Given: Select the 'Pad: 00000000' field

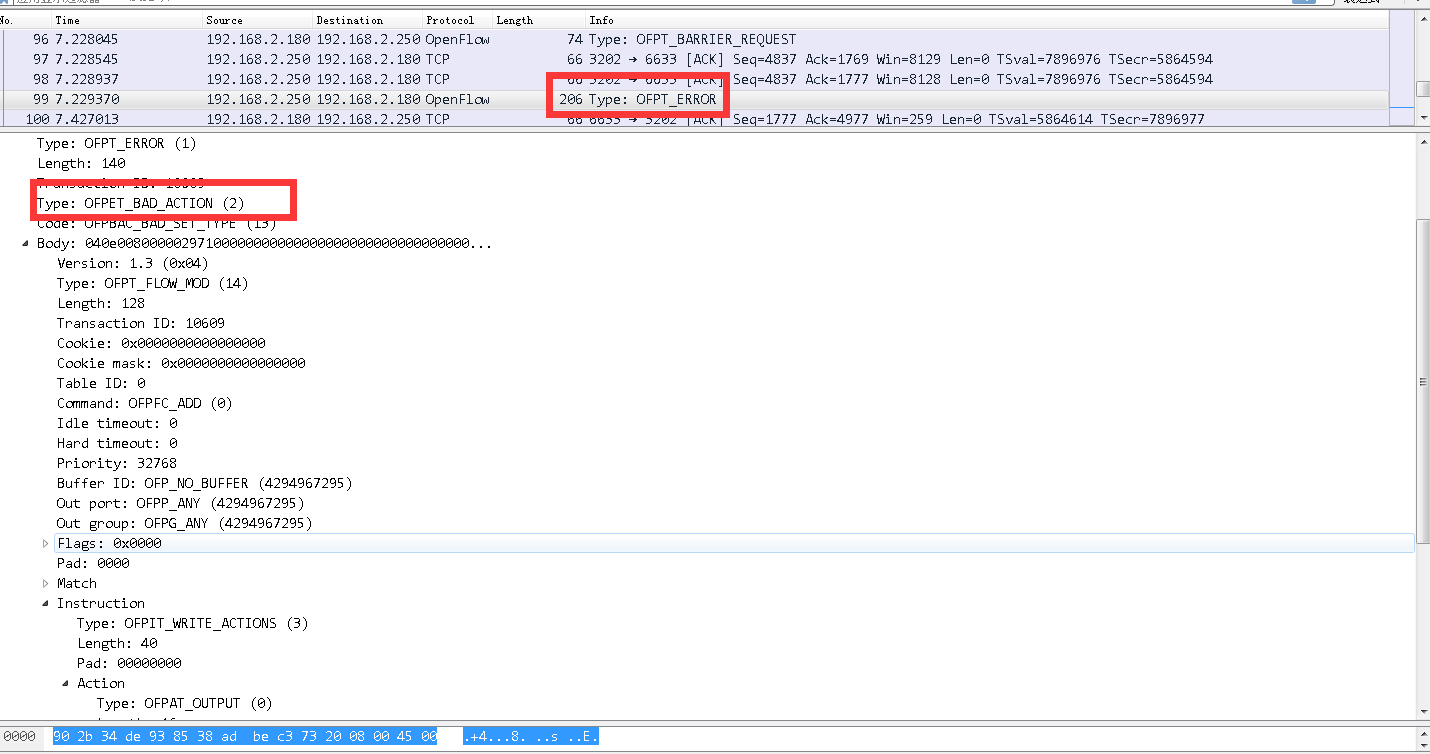Looking at the screenshot, I should click(129, 663).
